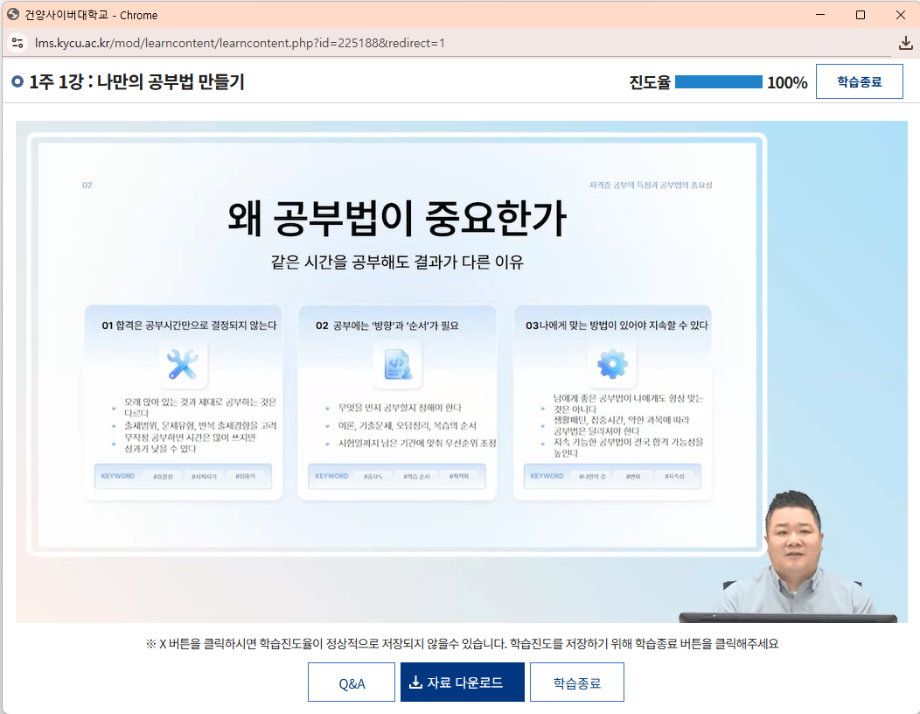Click the bottom 학습종료 button

[x=577, y=682]
